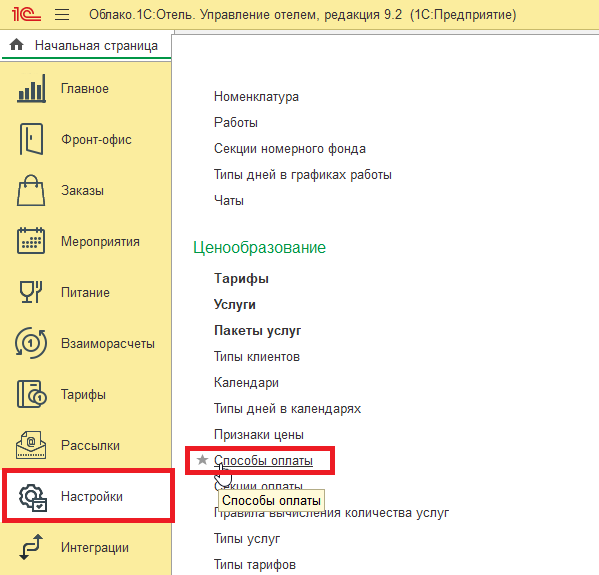Open Типы дней в графиках работы
Screen dimensions: 599x575
point(303,175)
